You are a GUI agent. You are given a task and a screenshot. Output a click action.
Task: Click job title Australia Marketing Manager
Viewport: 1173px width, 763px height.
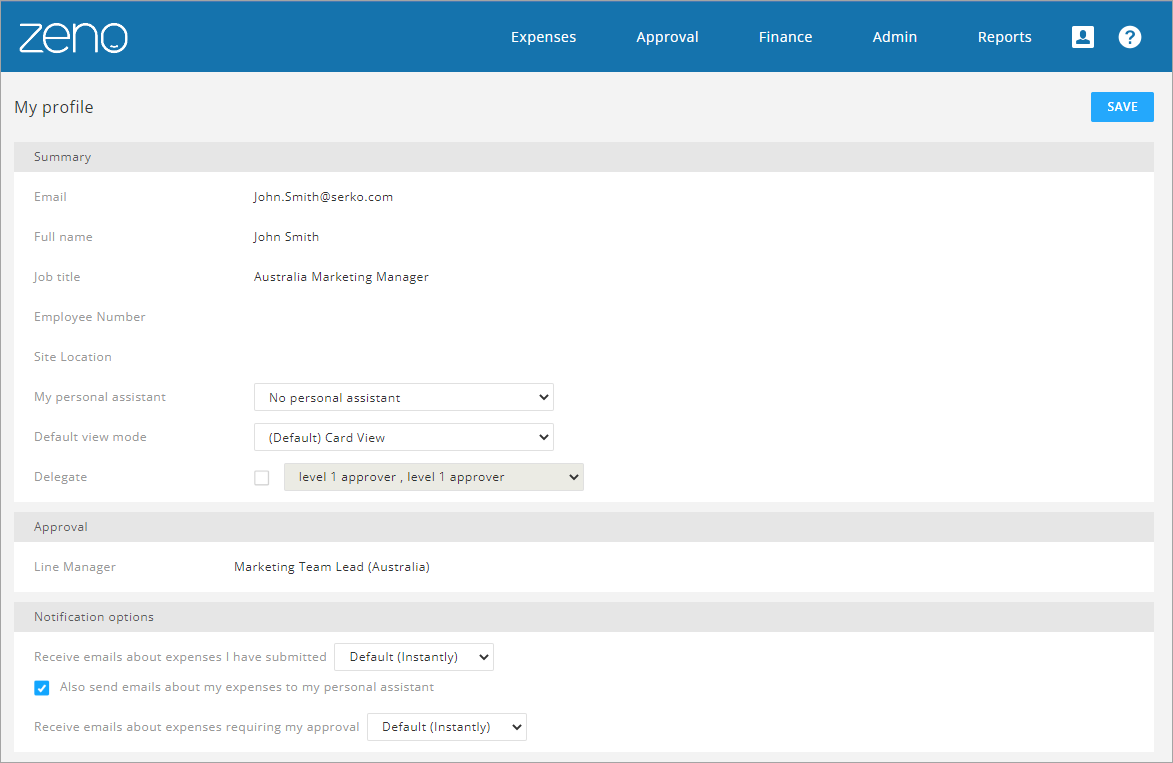click(341, 277)
